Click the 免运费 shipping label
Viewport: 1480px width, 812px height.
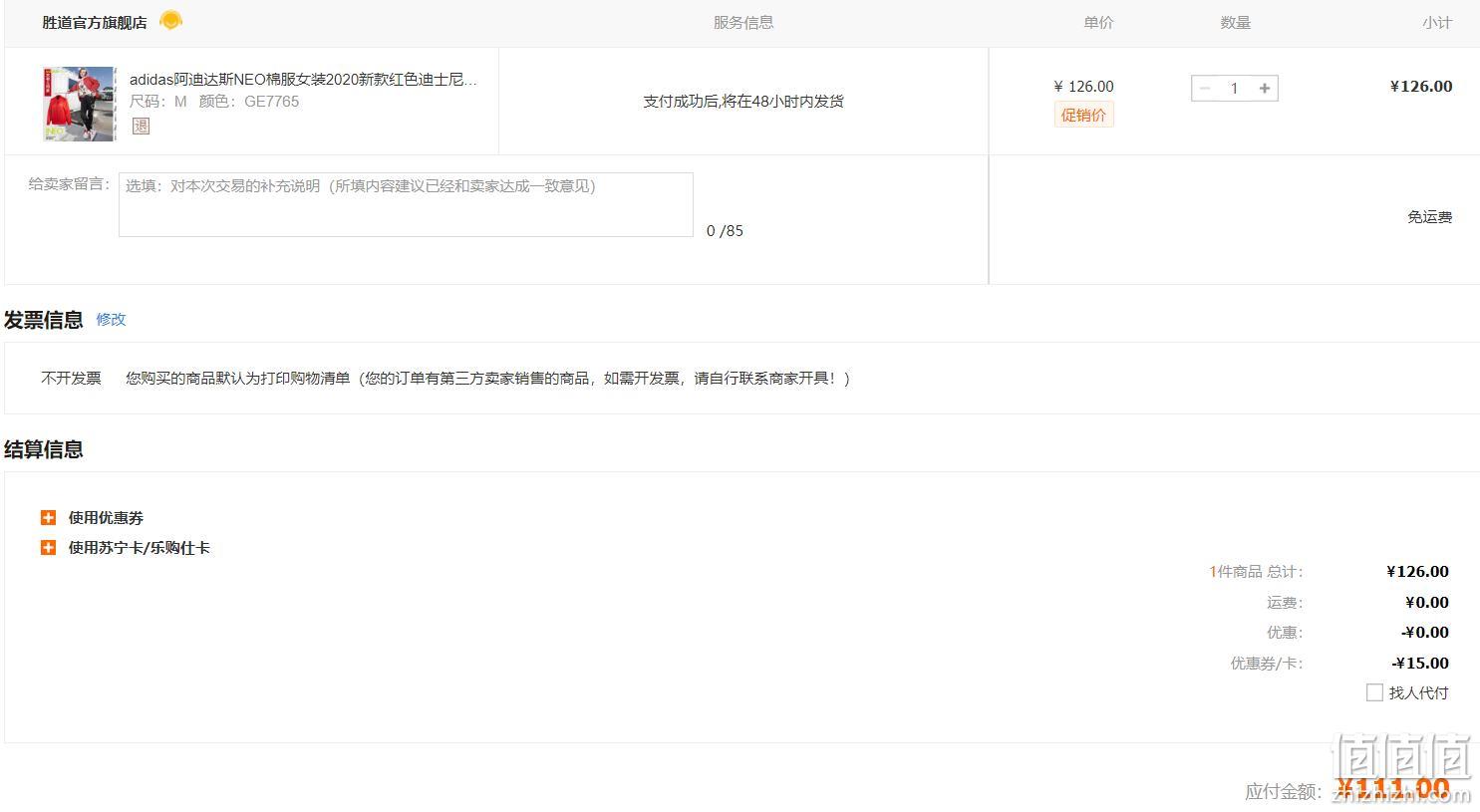point(1429,216)
